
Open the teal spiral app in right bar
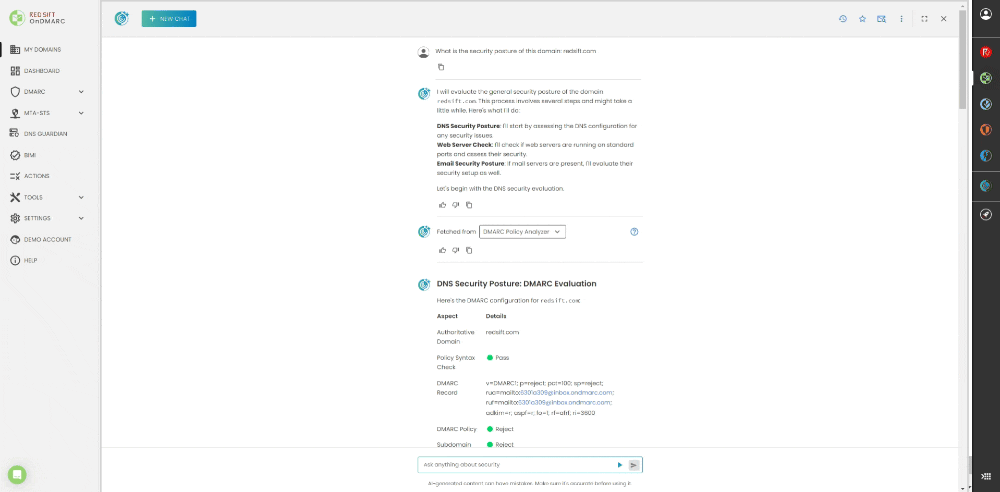point(985,186)
